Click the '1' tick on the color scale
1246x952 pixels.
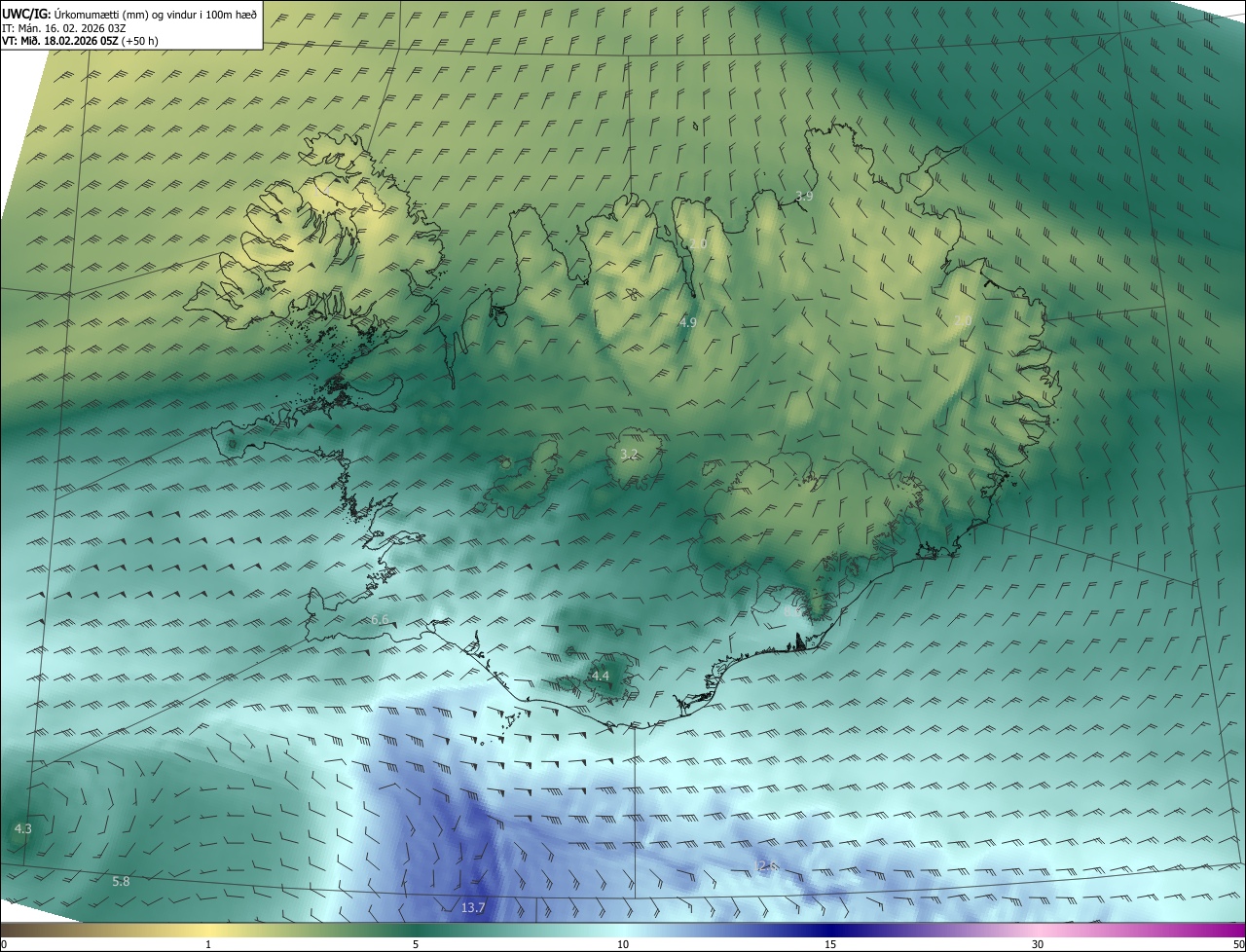point(208,944)
